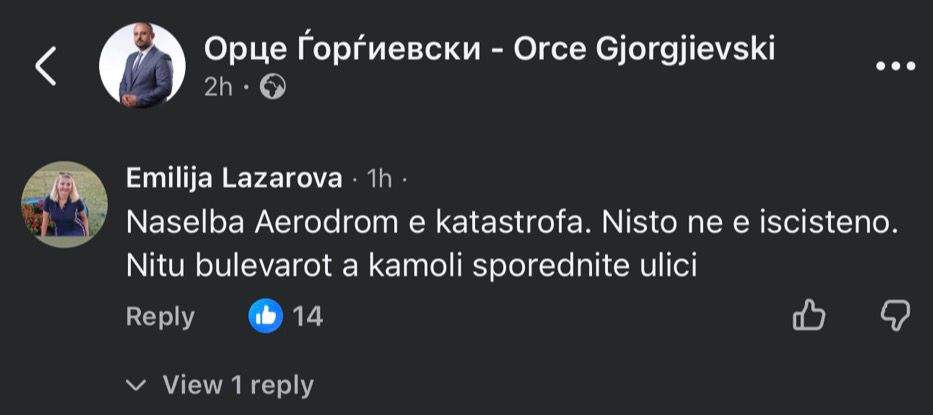Click the blue like reaction icon

click(x=265, y=317)
